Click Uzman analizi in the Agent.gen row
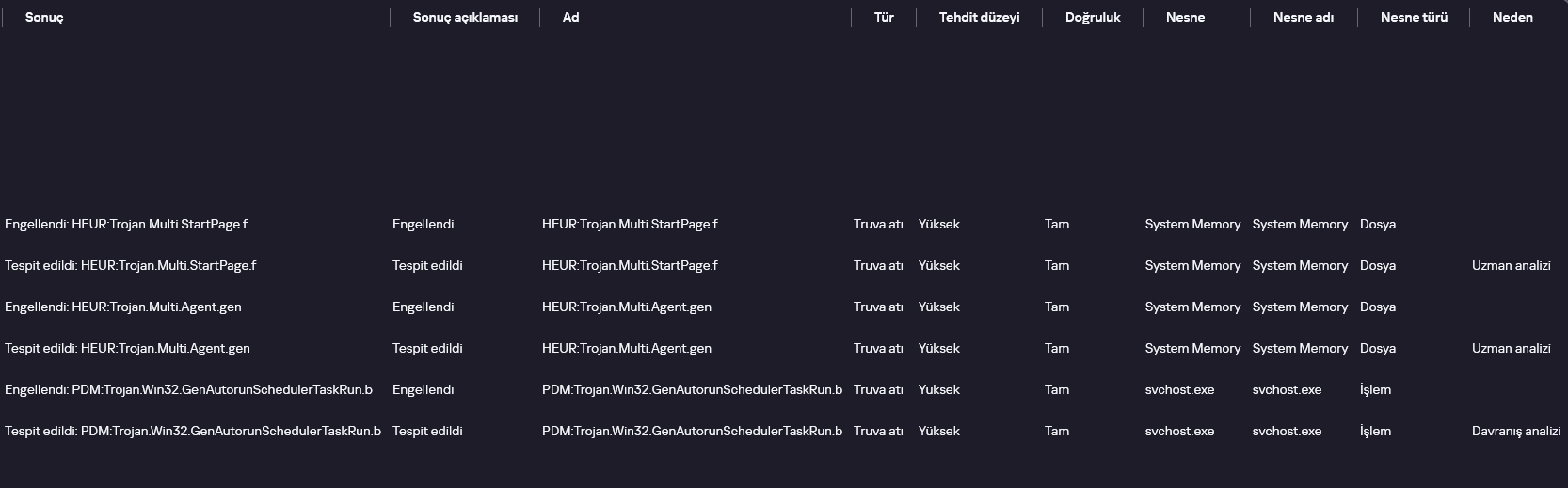This screenshot has width=1568, height=488. 1512,348
